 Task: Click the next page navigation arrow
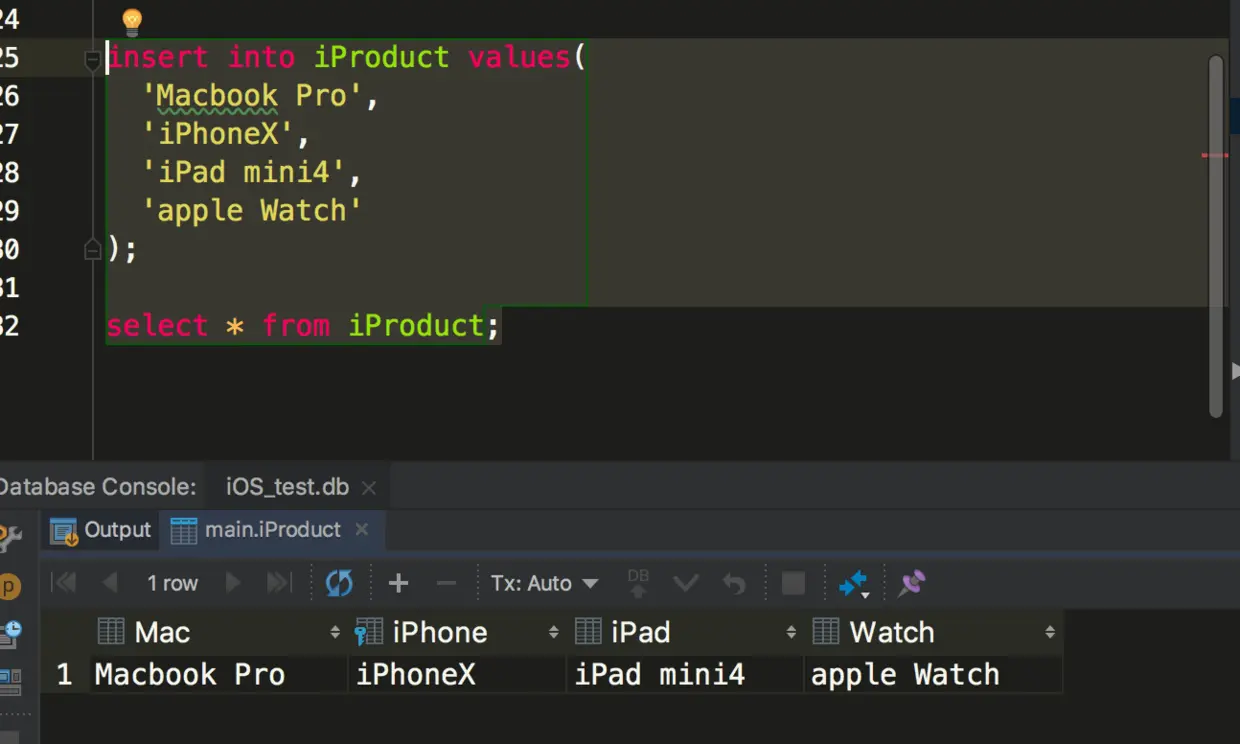point(233,583)
